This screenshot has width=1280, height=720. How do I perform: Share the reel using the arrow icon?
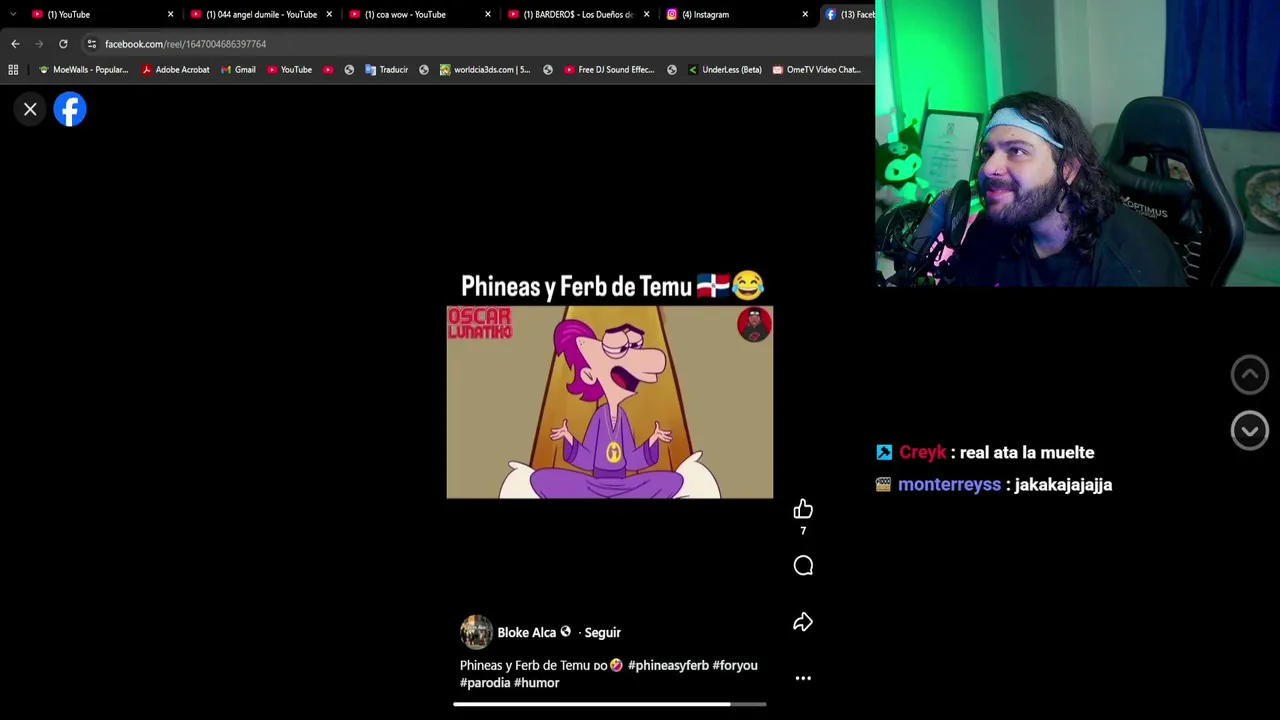pos(803,622)
